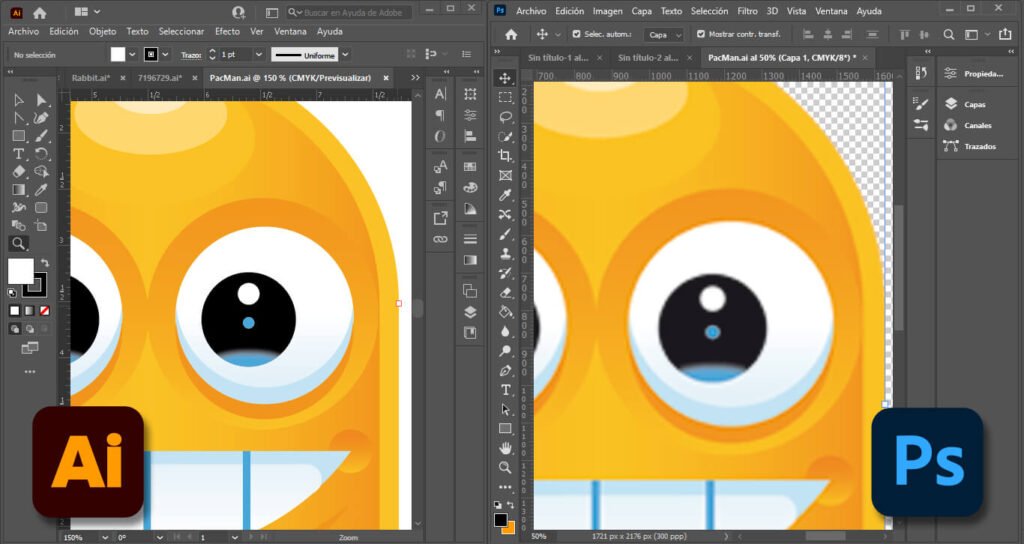Click Photoshop's orange background color swatch
Viewport: 1024px width, 544px height.
pos(510,528)
